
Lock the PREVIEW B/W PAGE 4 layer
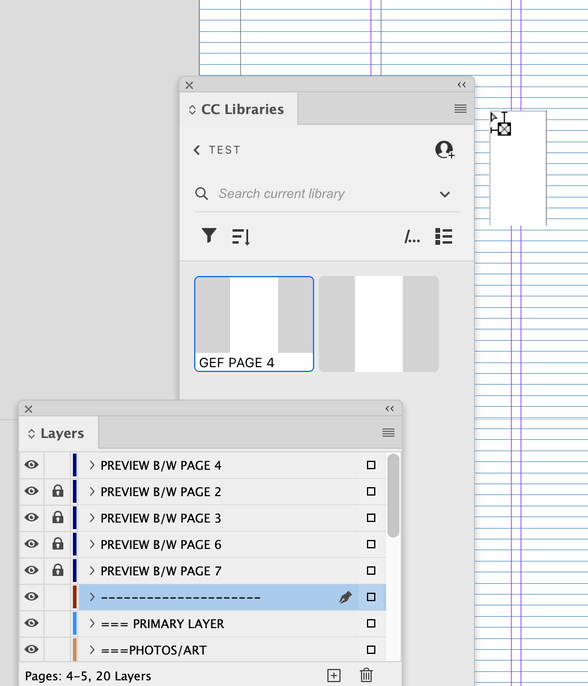58,465
